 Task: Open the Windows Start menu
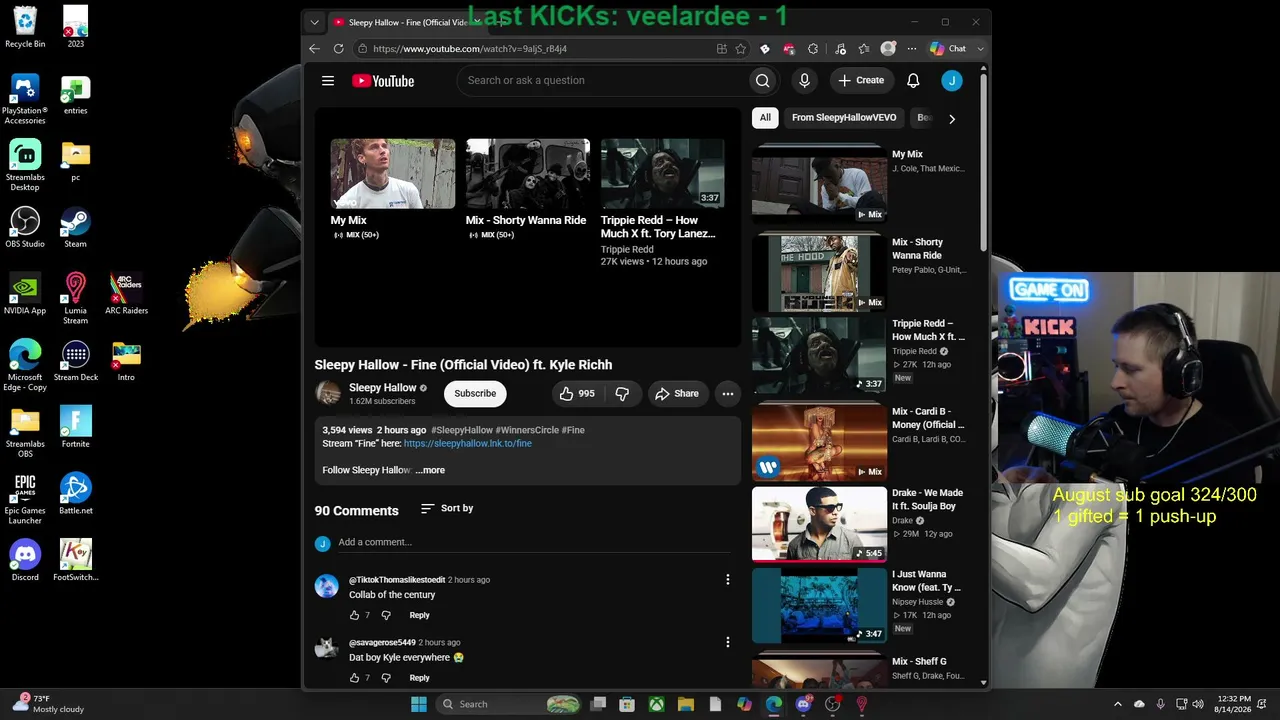click(x=419, y=704)
